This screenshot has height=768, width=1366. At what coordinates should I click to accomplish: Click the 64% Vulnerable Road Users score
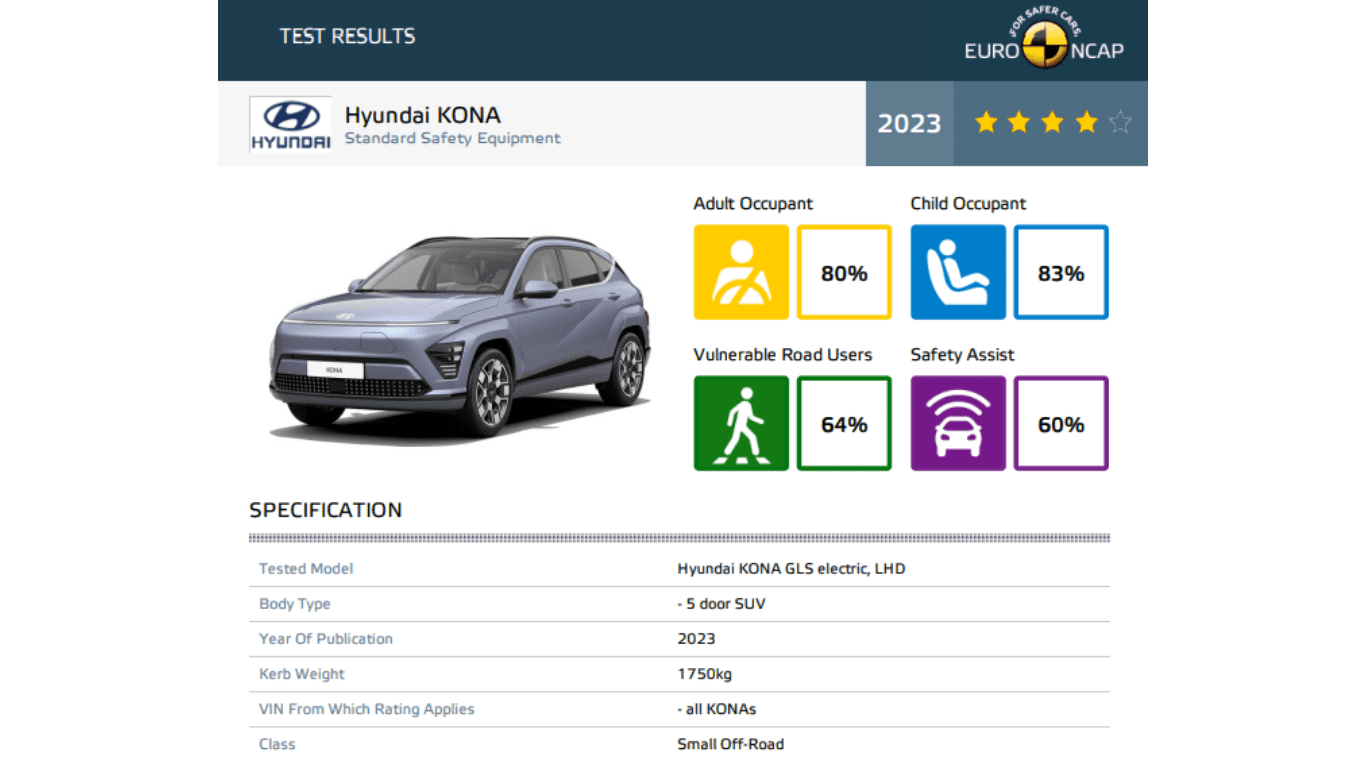pos(844,423)
